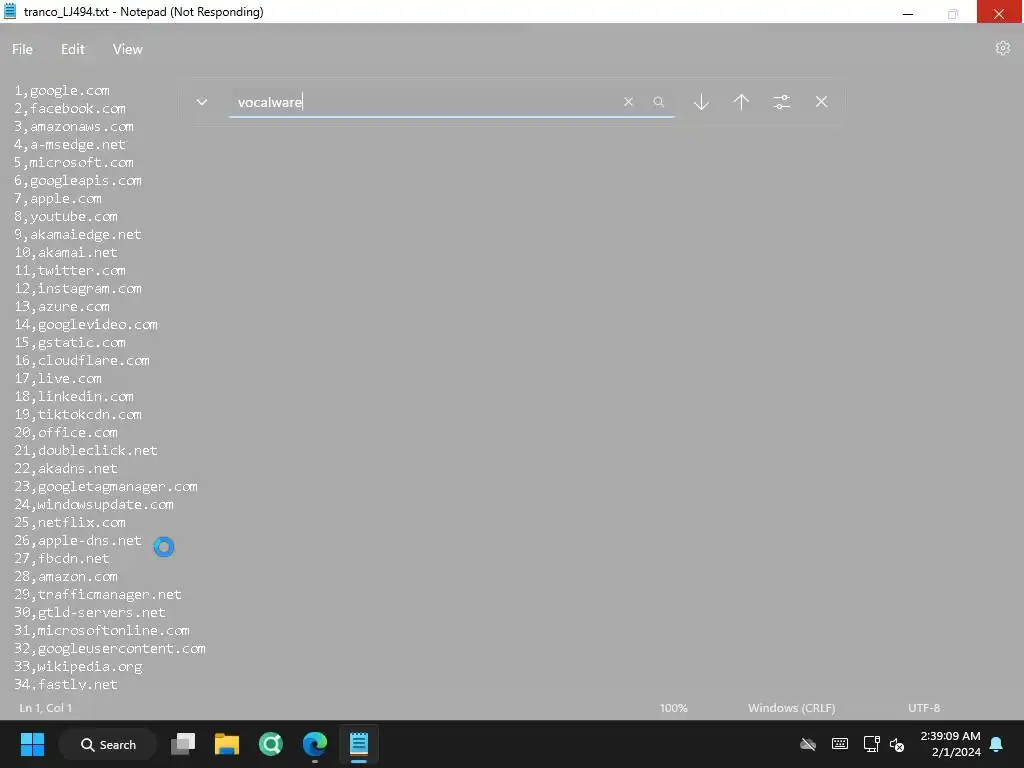Image resolution: width=1024 pixels, height=768 pixels.
Task: Click the line 6,googleapis.com
Action: [x=78, y=181]
